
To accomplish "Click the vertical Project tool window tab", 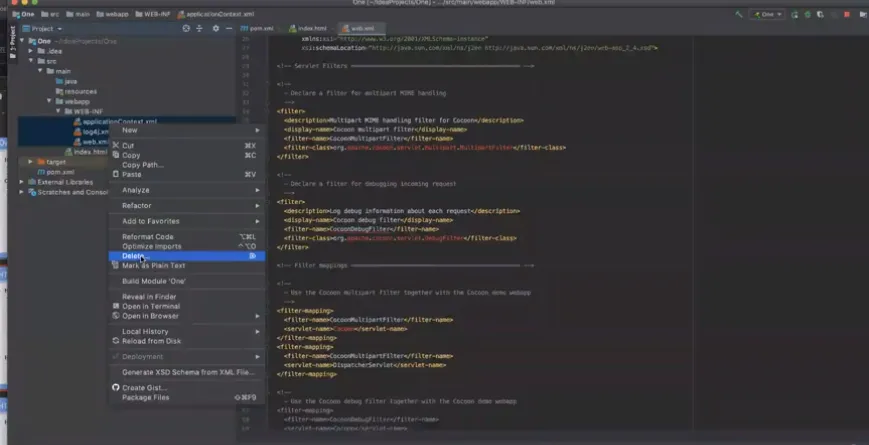I will pos(12,44).
